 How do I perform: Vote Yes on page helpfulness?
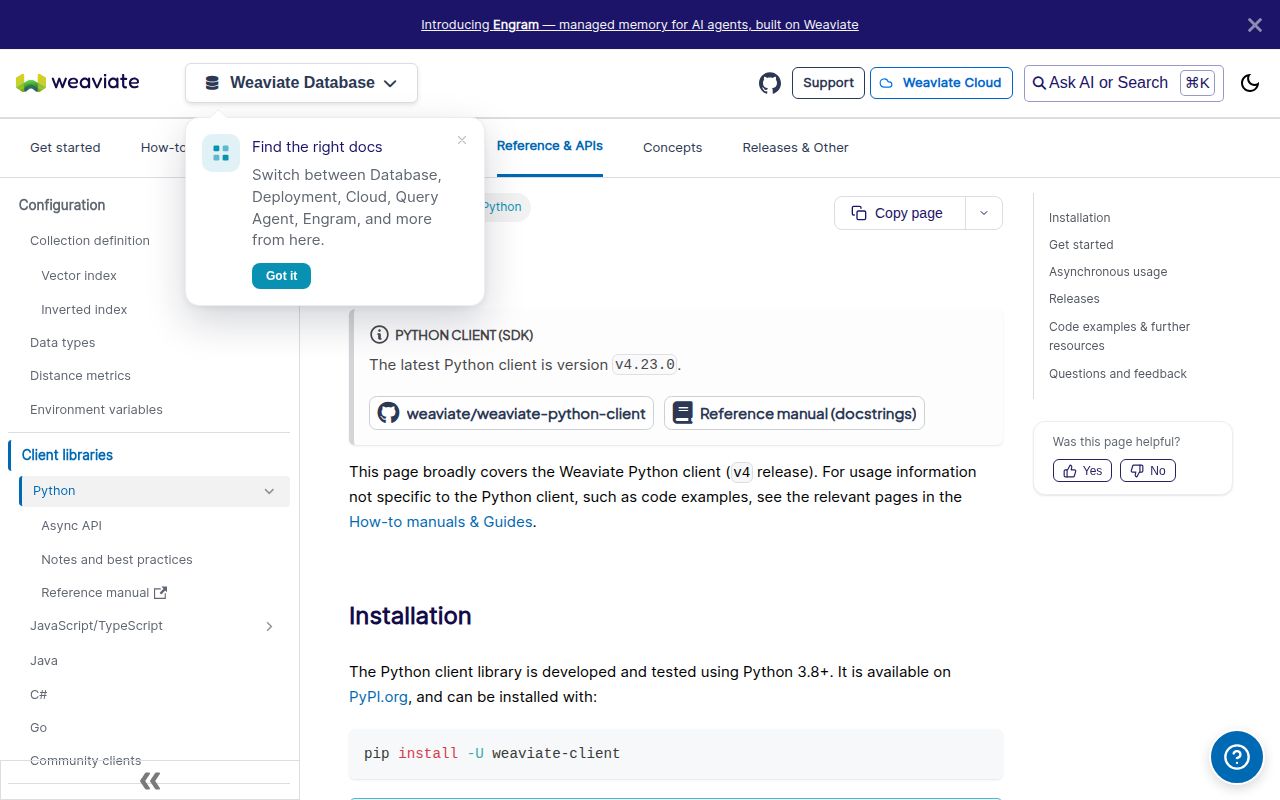[x=1082, y=471]
